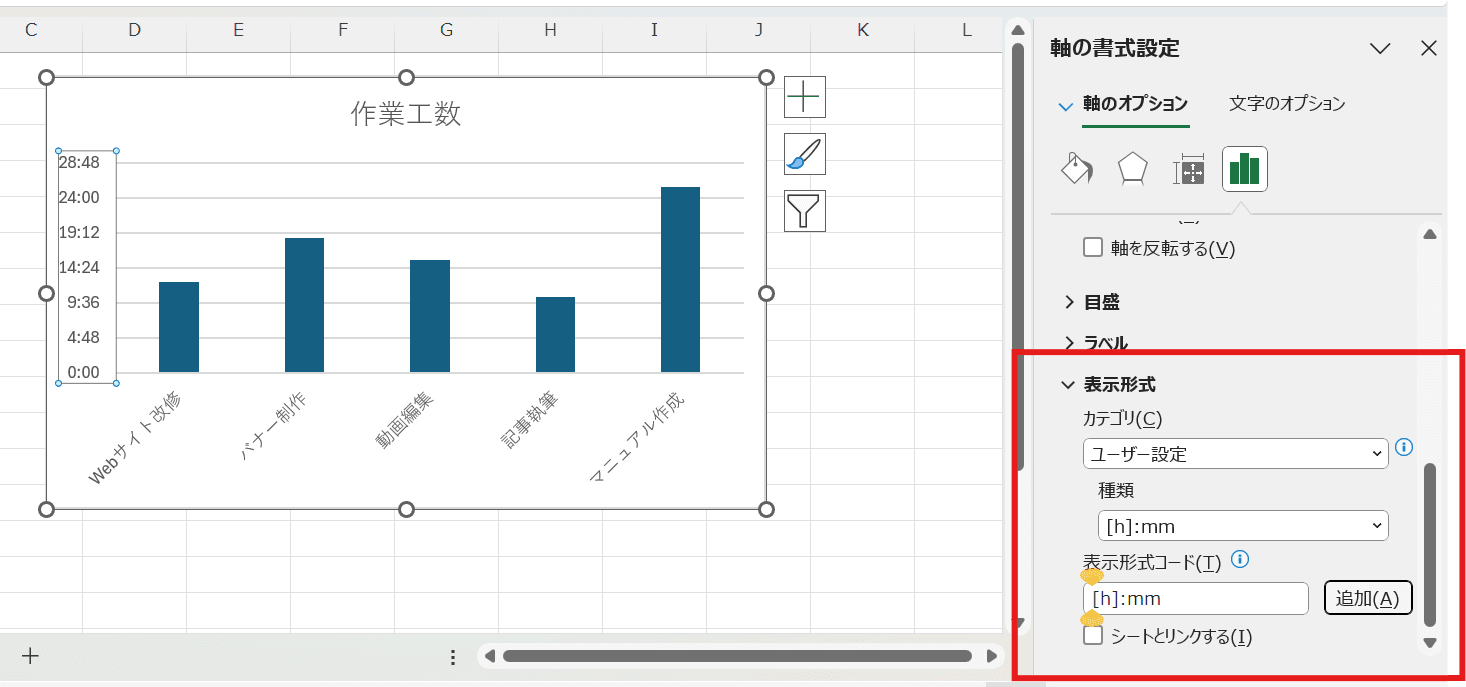The height and width of the screenshot is (687, 1466).
Task: Check the シートとリンクする checkbox
Action: [x=1094, y=636]
